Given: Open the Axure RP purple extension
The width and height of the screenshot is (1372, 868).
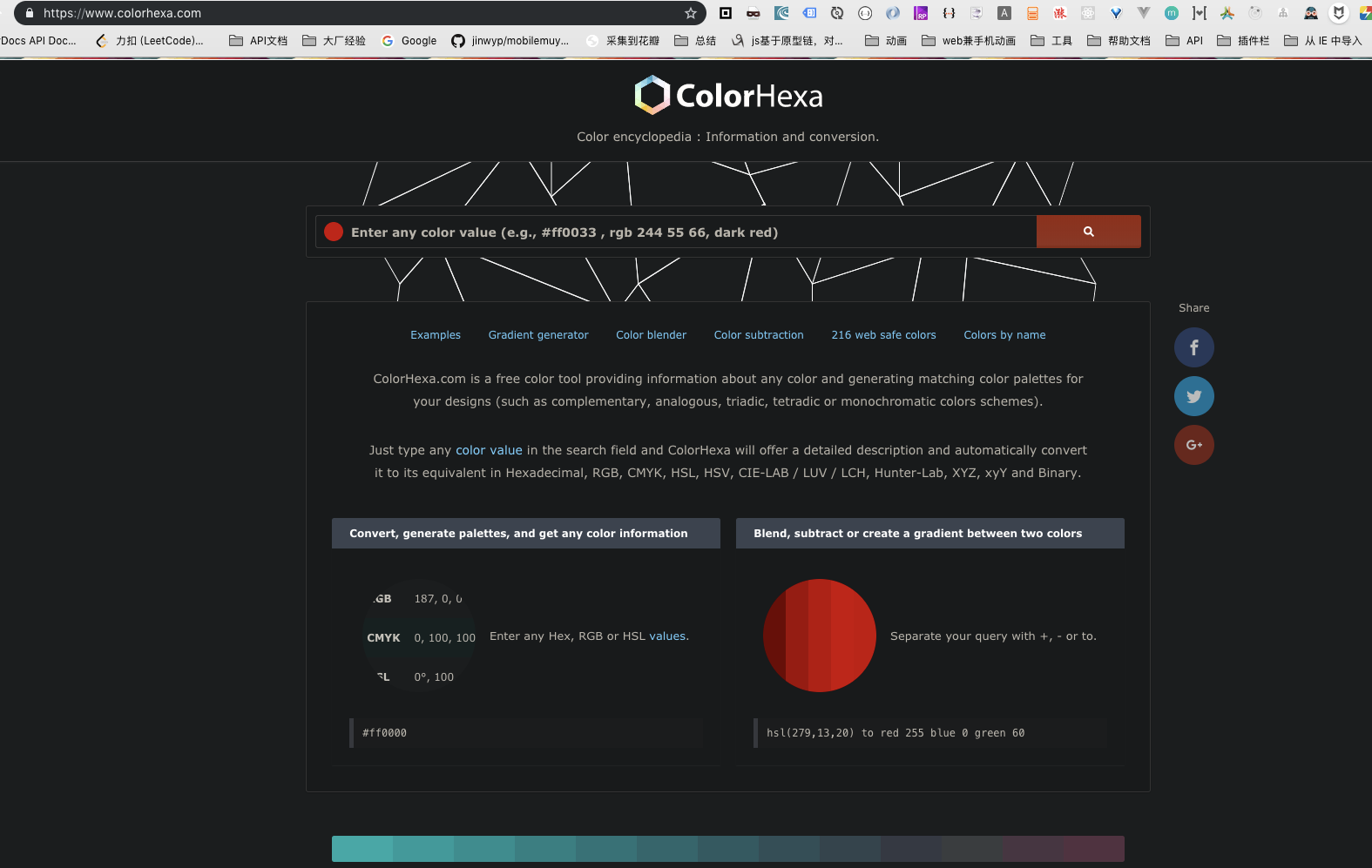Looking at the screenshot, I should coord(921,13).
